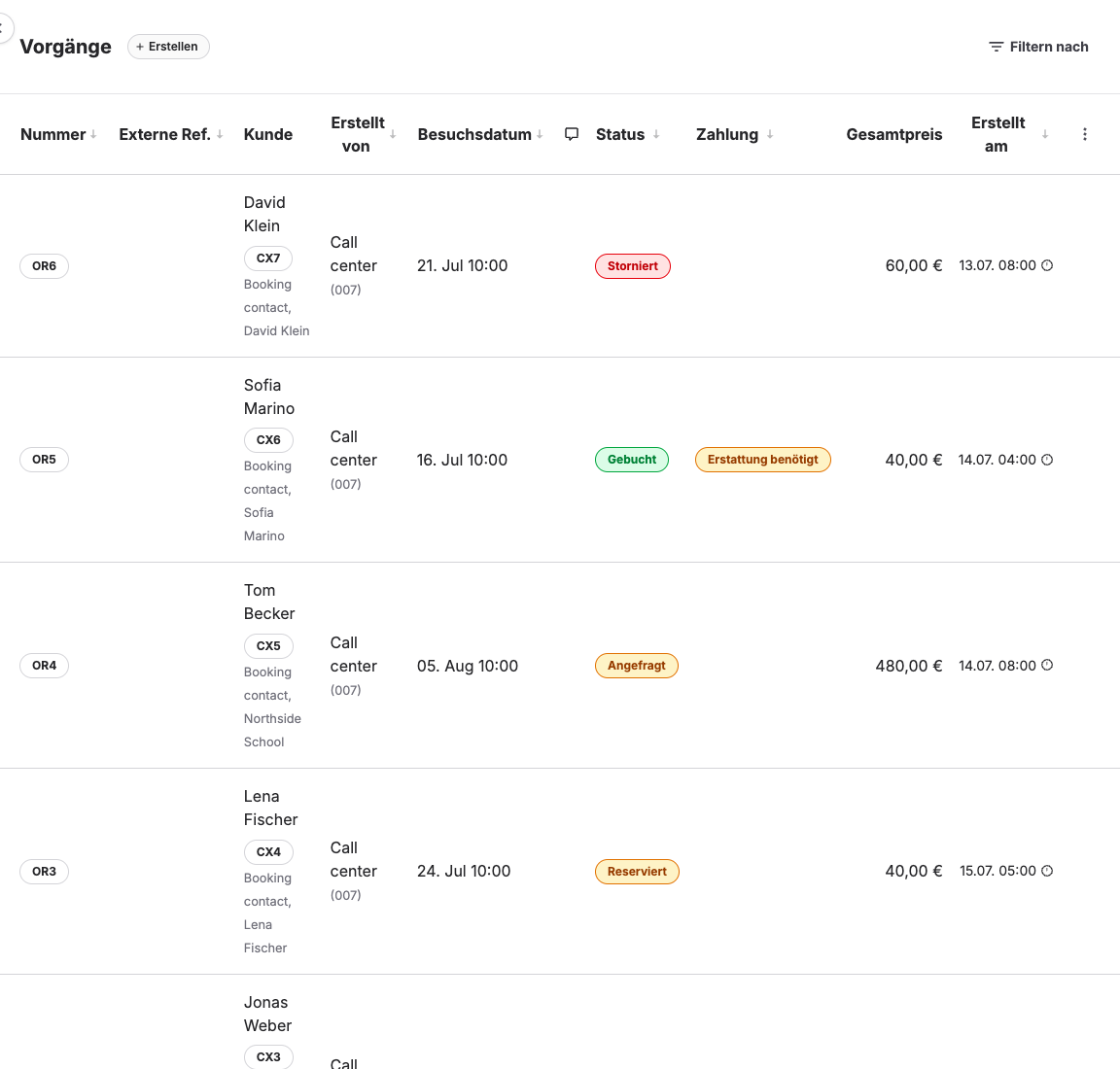Click visit date 16. Jul 10:00
The width and height of the screenshot is (1120, 1069).
[x=462, y=460]
